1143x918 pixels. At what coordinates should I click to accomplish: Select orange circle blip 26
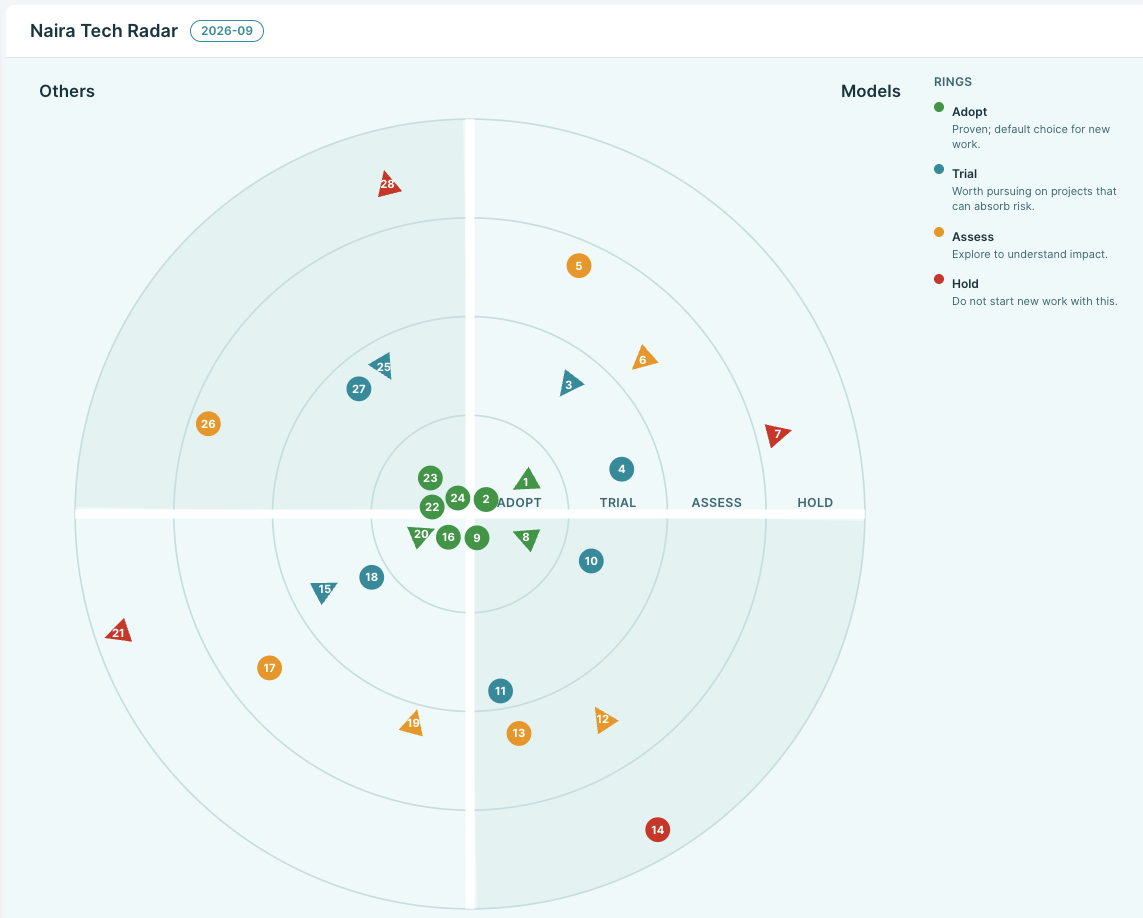[208, 424]
